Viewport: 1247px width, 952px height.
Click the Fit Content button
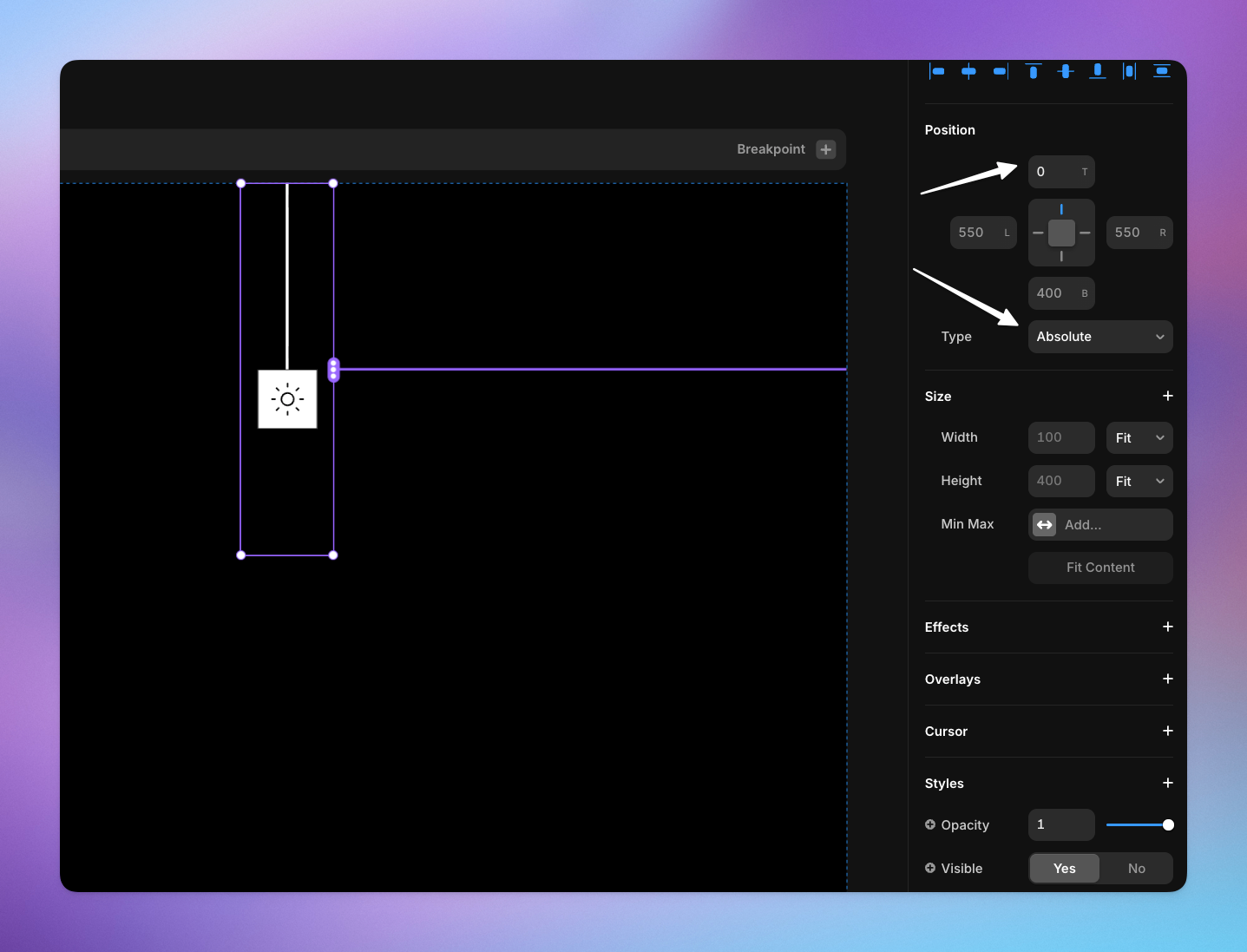[1099, 568]
